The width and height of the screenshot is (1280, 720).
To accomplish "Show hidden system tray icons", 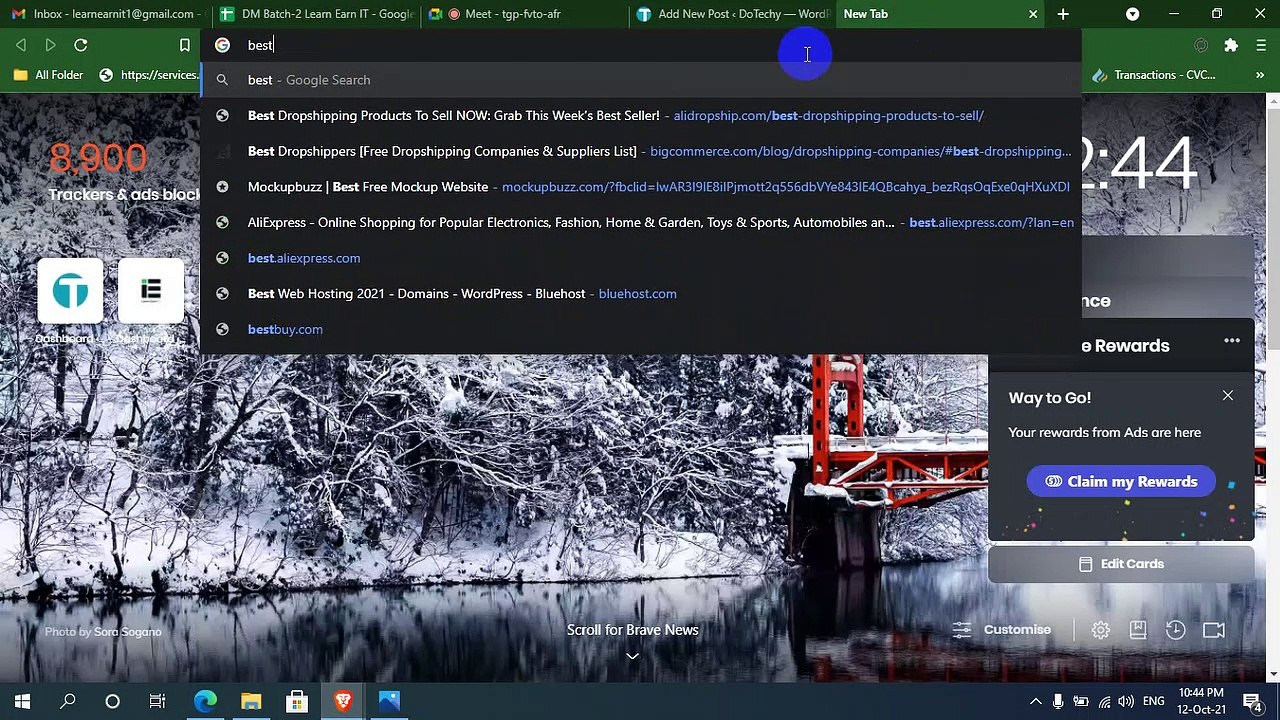I will [x=1036, y=701].
